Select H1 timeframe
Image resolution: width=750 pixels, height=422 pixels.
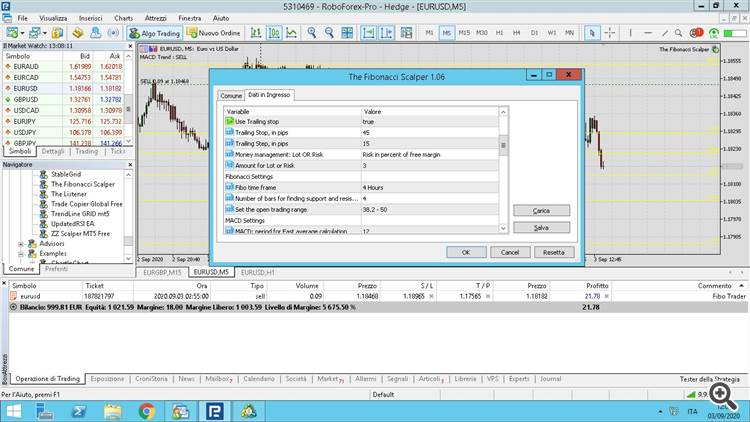(499, 33)
